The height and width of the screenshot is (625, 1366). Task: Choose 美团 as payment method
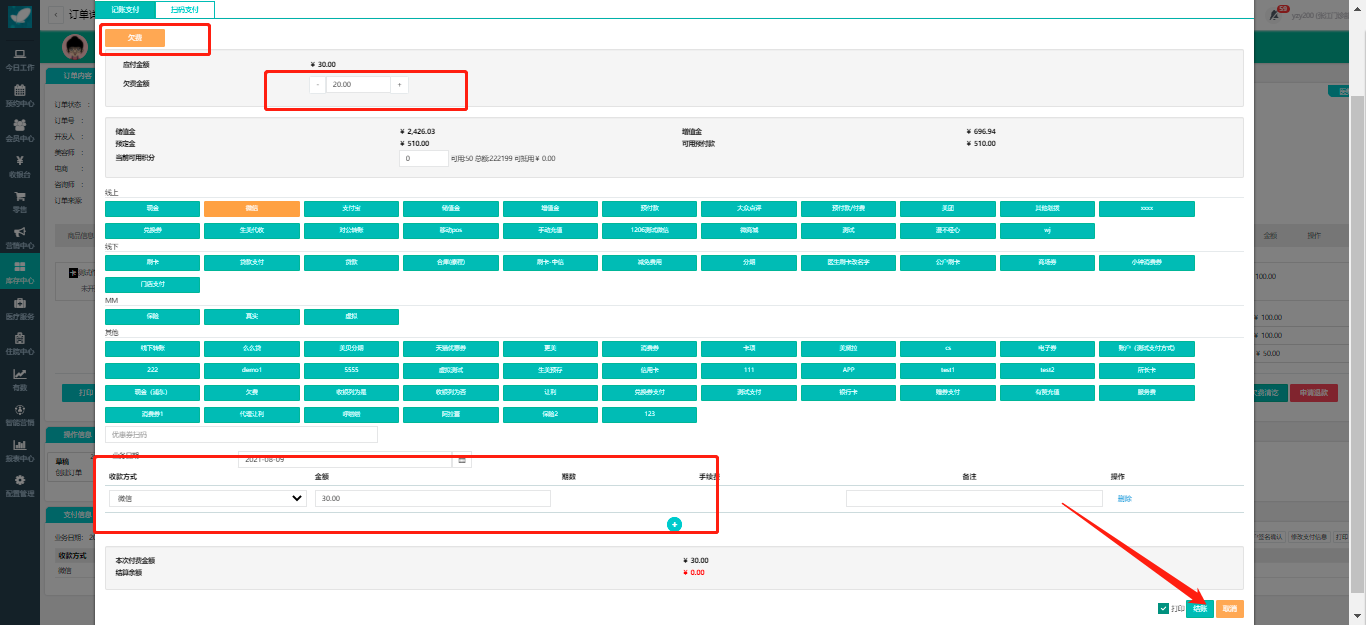(x=947, y=208)
